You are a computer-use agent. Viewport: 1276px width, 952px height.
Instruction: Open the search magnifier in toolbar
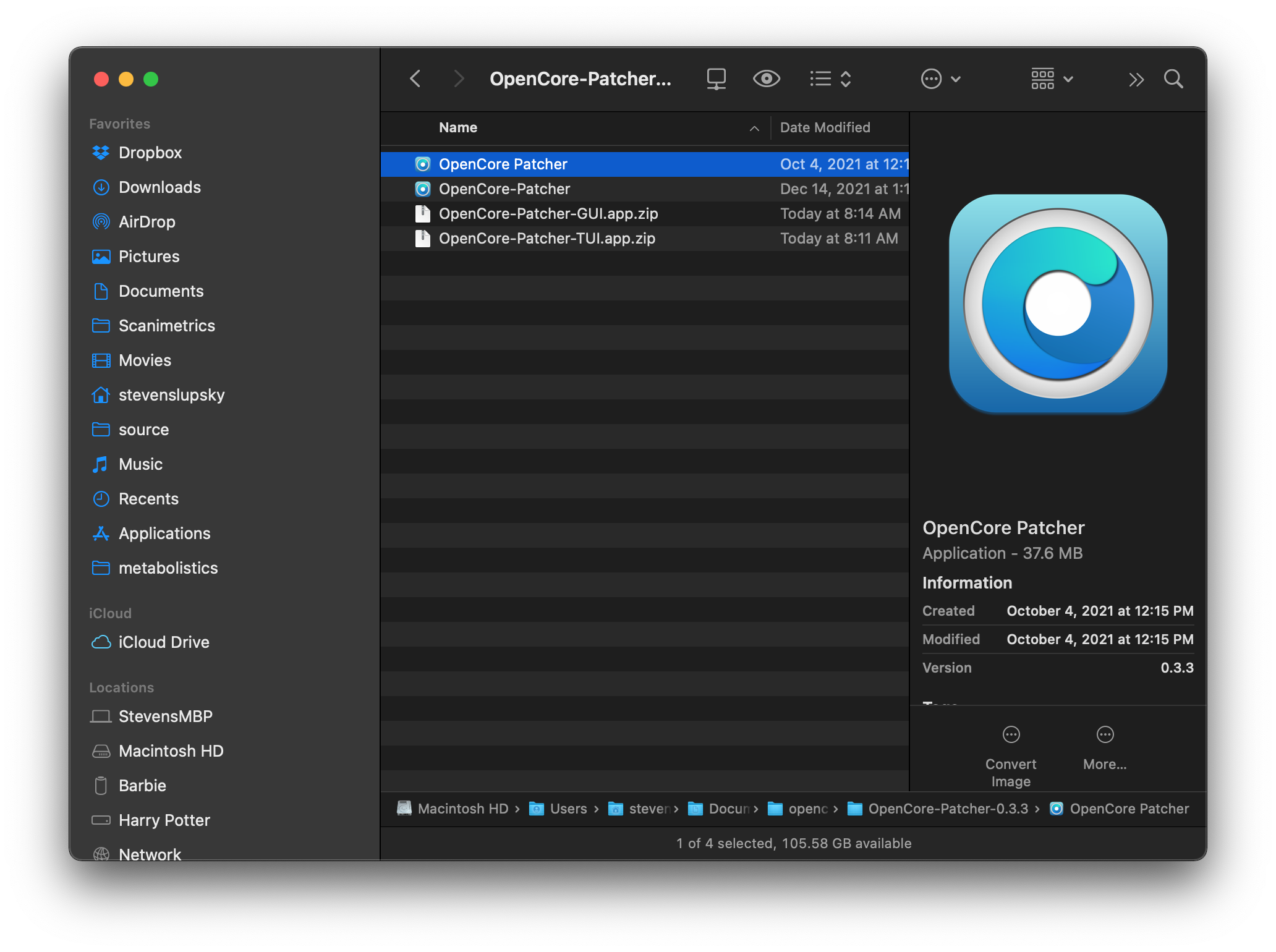click(1173, 79)
